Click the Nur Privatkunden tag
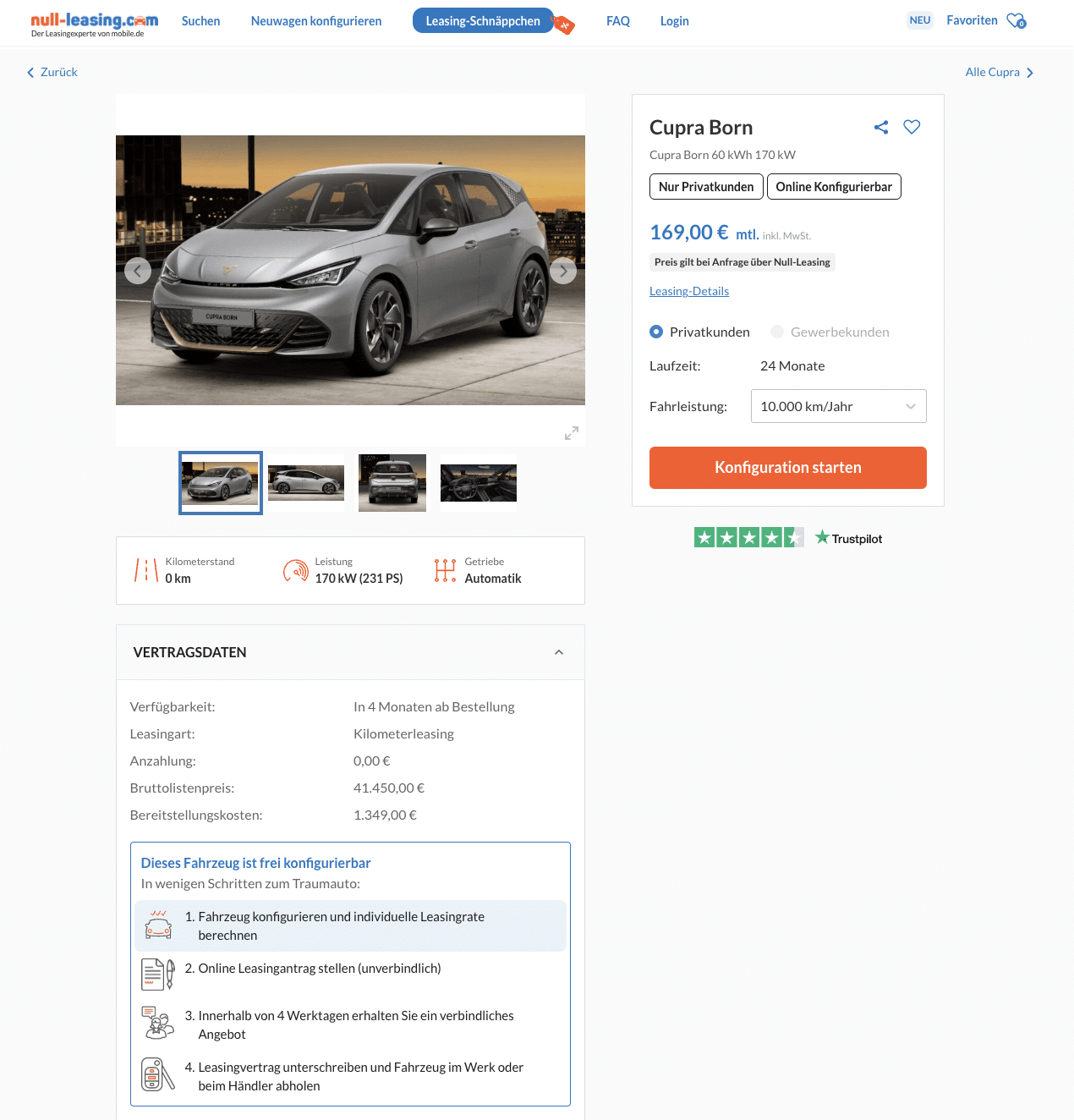Viewport: 1074px width, 1120px height. (706, 187)
